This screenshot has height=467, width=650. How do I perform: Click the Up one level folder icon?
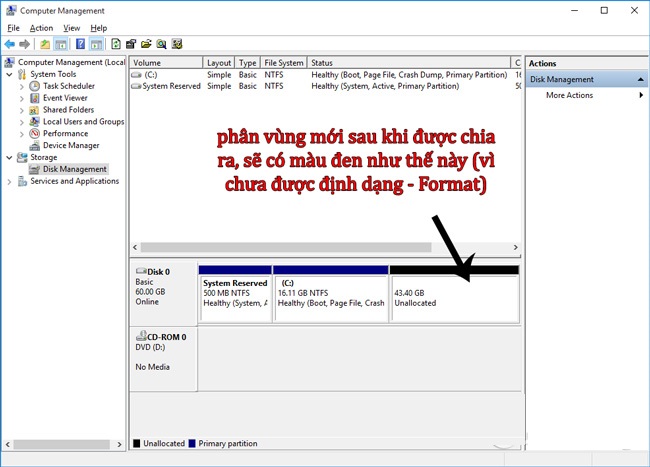(45, 44)
